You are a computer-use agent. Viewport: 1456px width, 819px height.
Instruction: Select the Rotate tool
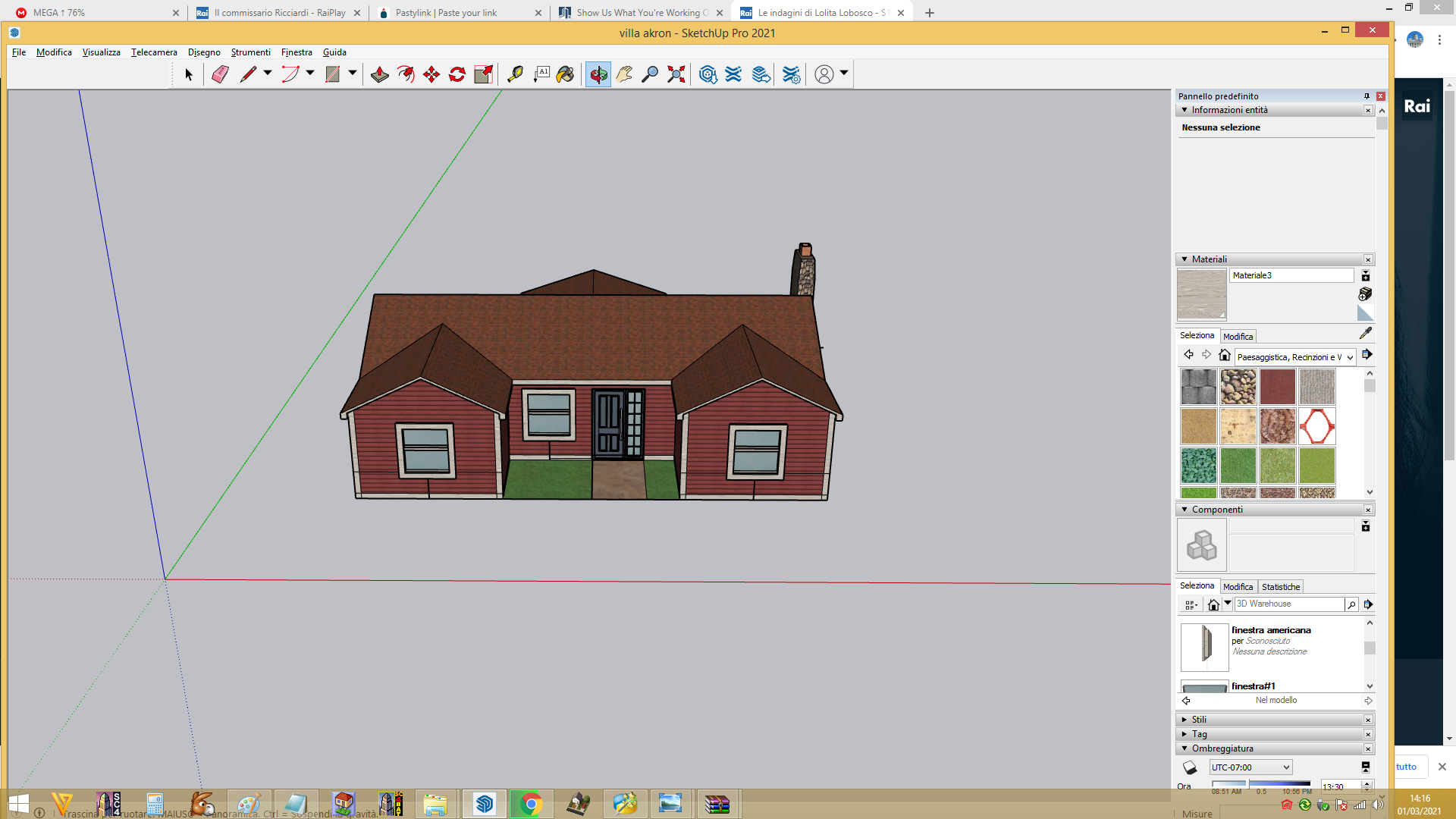coord(457,74)
